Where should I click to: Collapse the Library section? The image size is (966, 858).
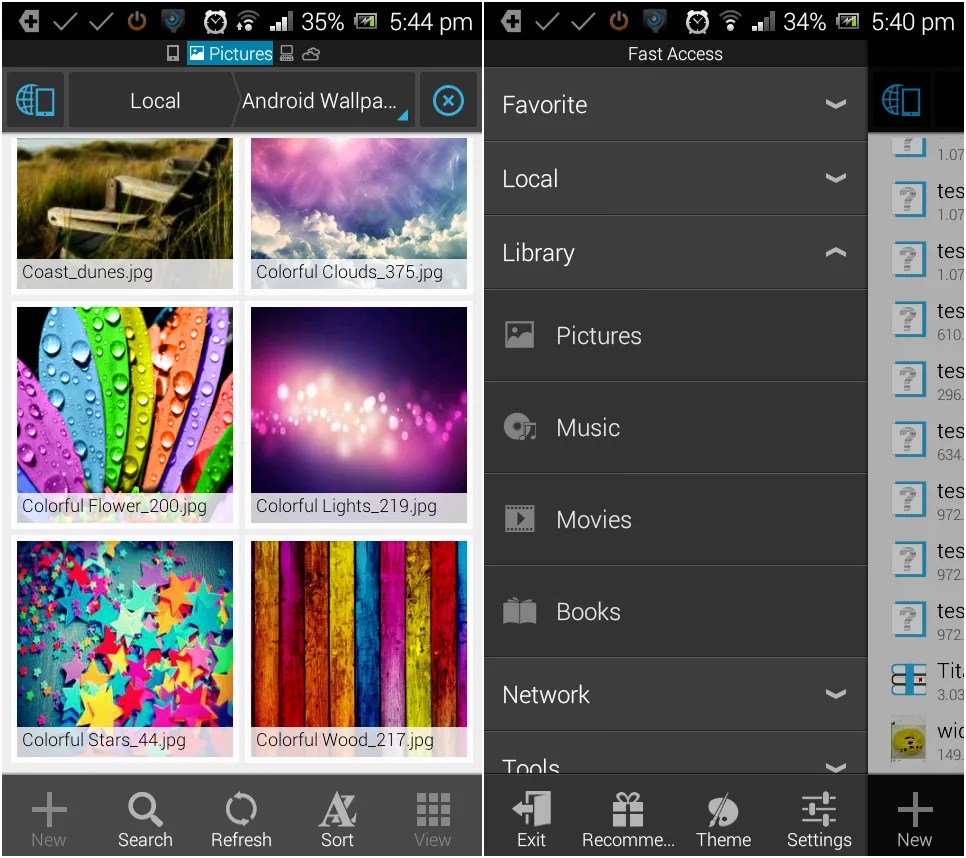(x=836, y=253)
